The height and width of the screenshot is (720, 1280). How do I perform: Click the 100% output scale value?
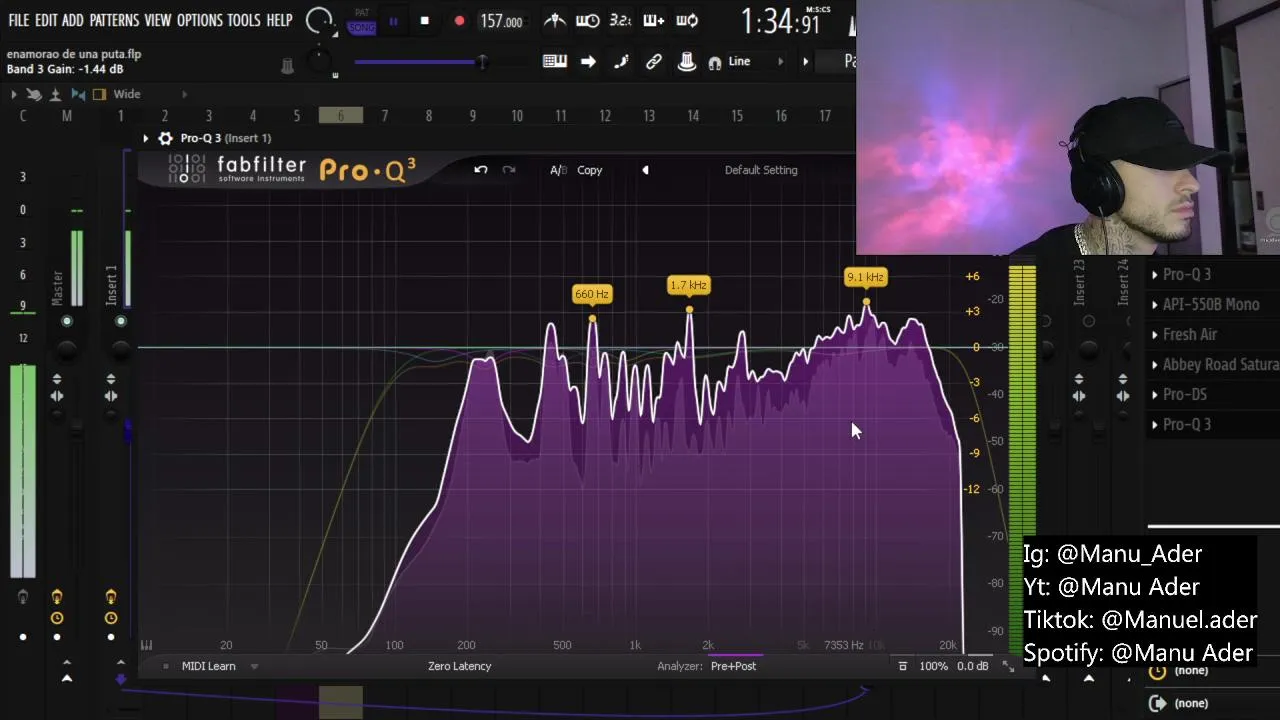pyautogui.click(x=933, y=666)
